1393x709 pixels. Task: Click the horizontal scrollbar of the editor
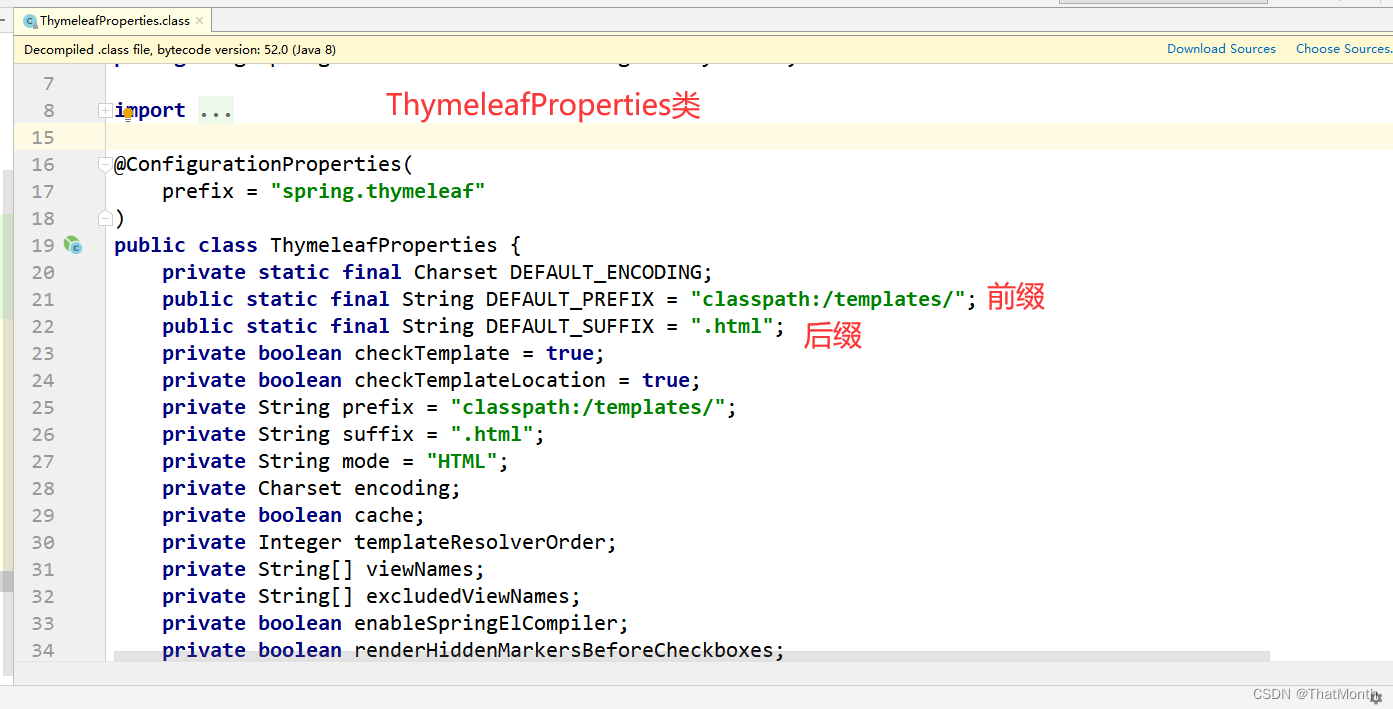coord(692,657)
